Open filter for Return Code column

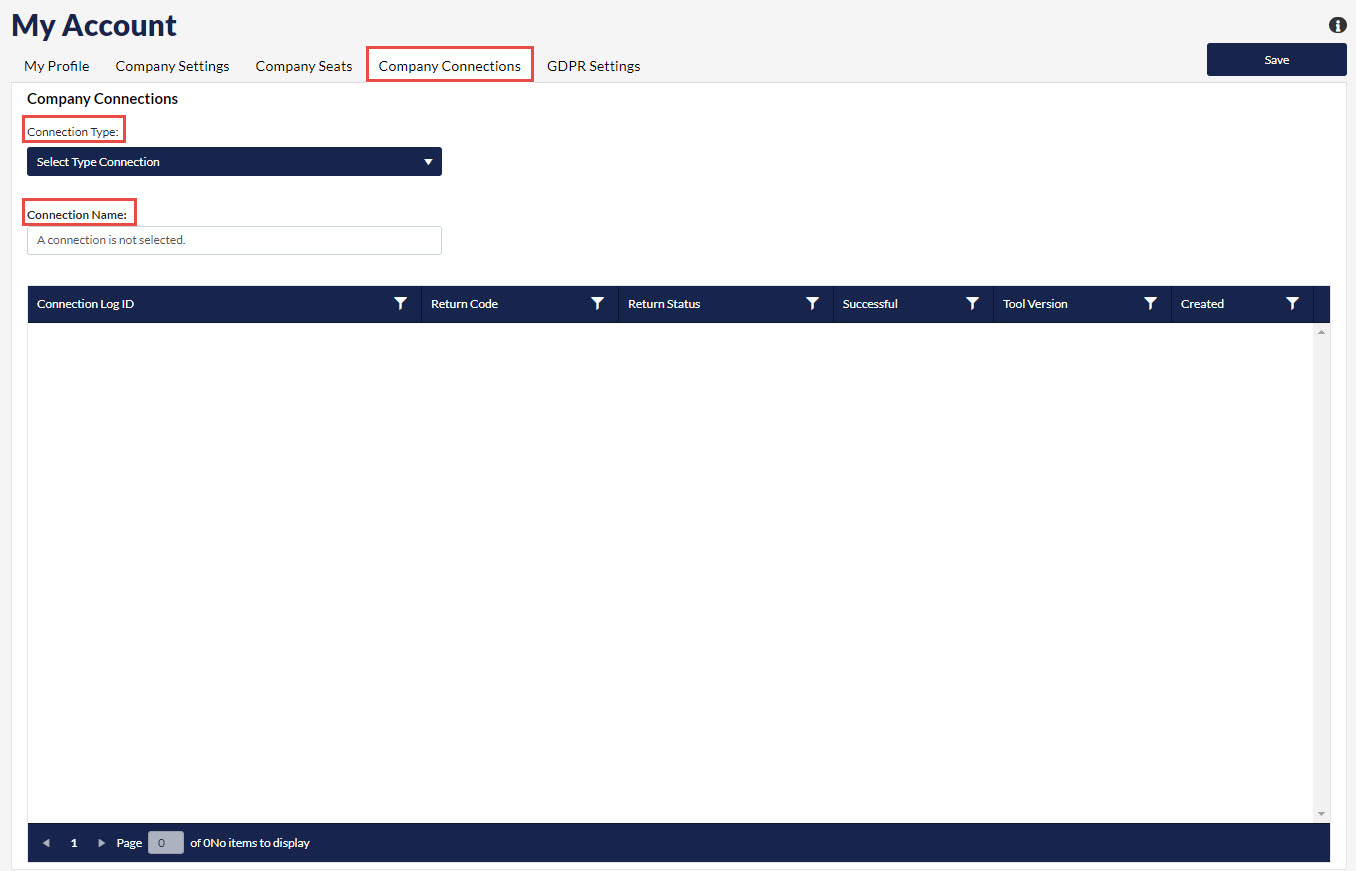(x=597, y=304)
